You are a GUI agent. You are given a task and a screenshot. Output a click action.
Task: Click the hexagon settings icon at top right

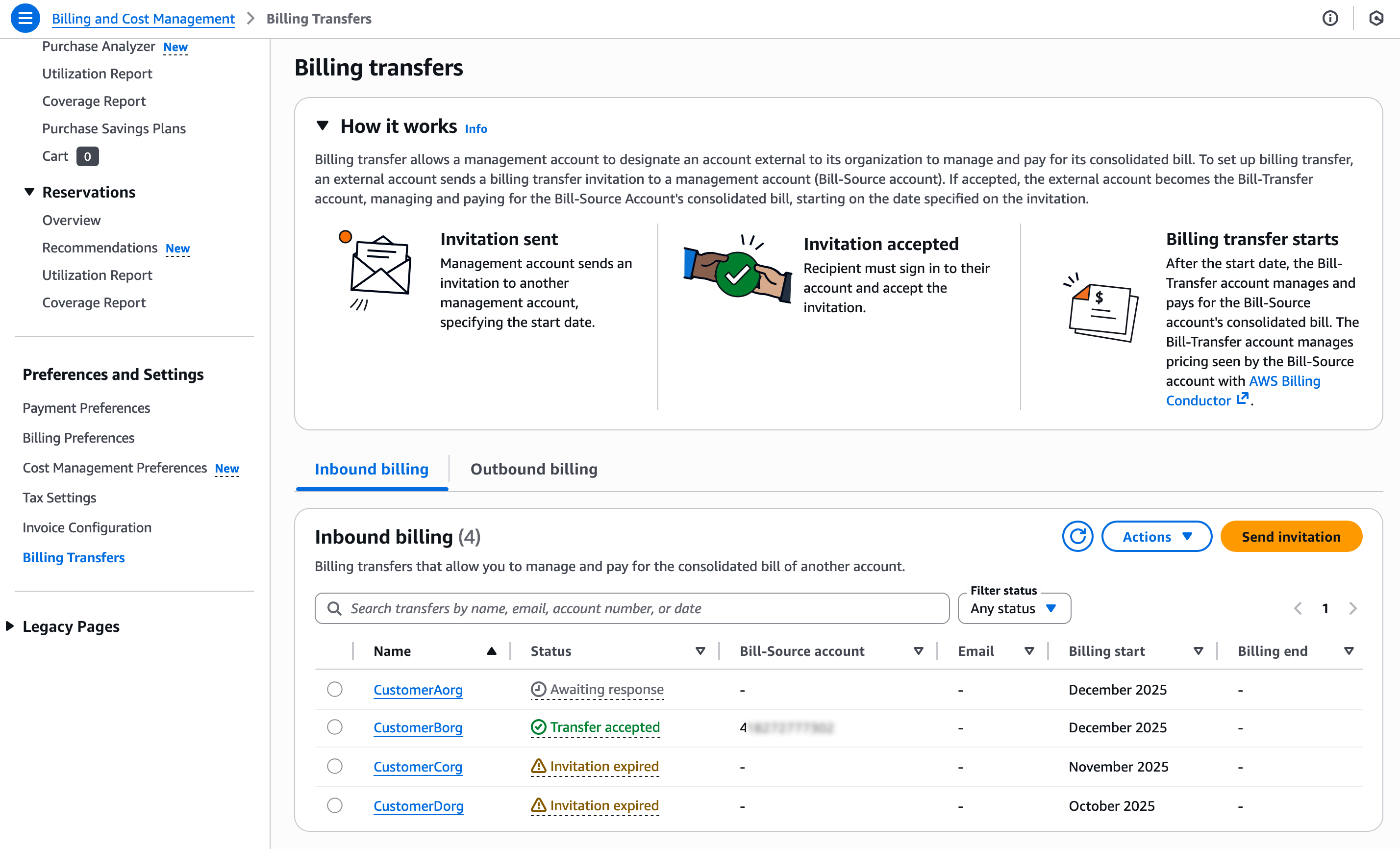(x=1375, y=18)
